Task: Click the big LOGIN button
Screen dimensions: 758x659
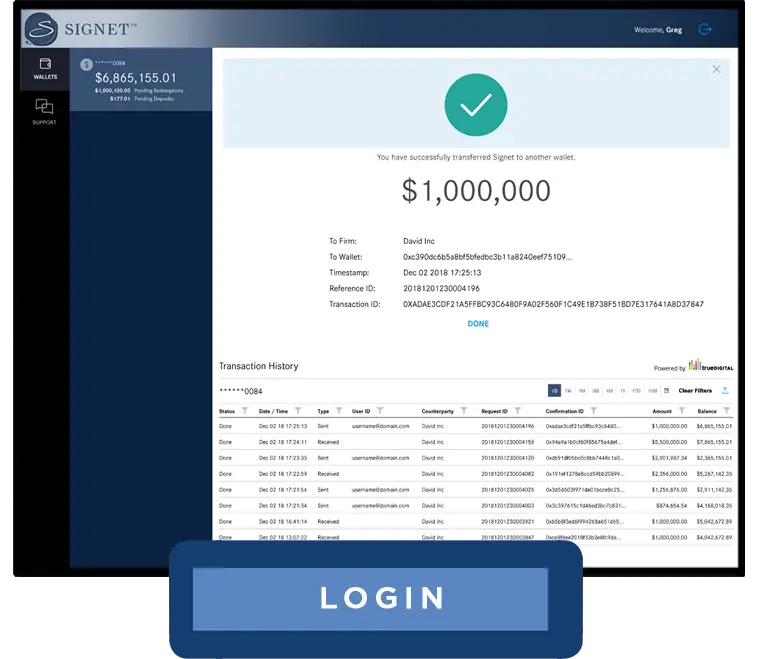Action: (x=370, y=599)
